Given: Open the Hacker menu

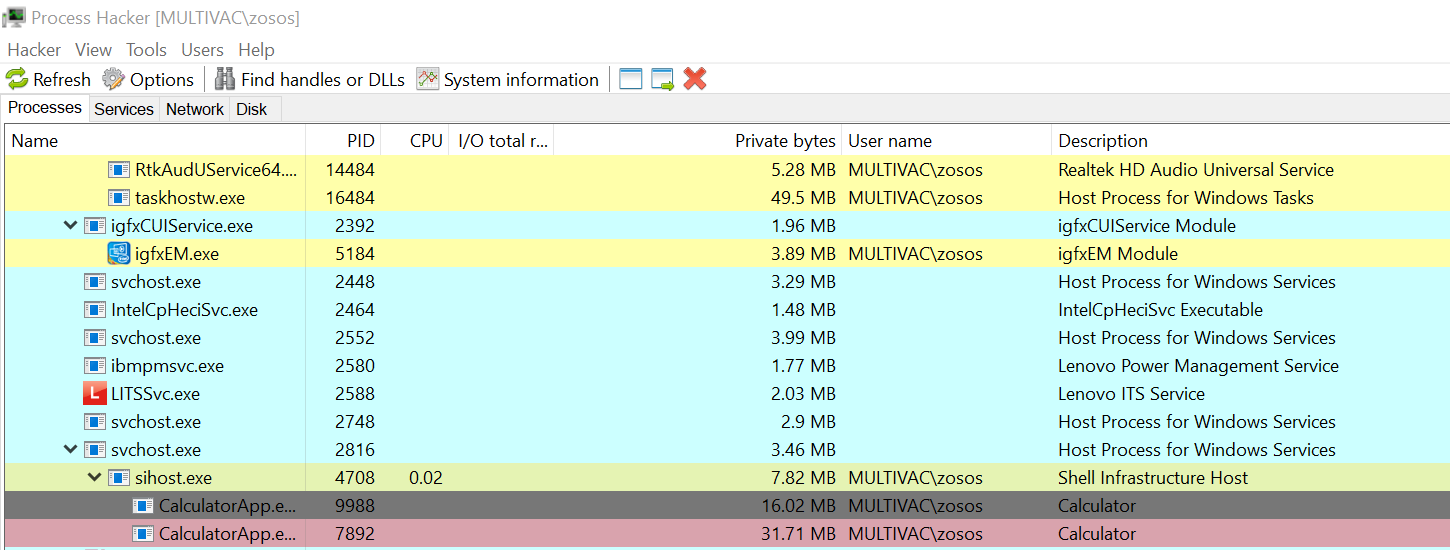Looking at the screenshot, I should (x=34, y=50).
